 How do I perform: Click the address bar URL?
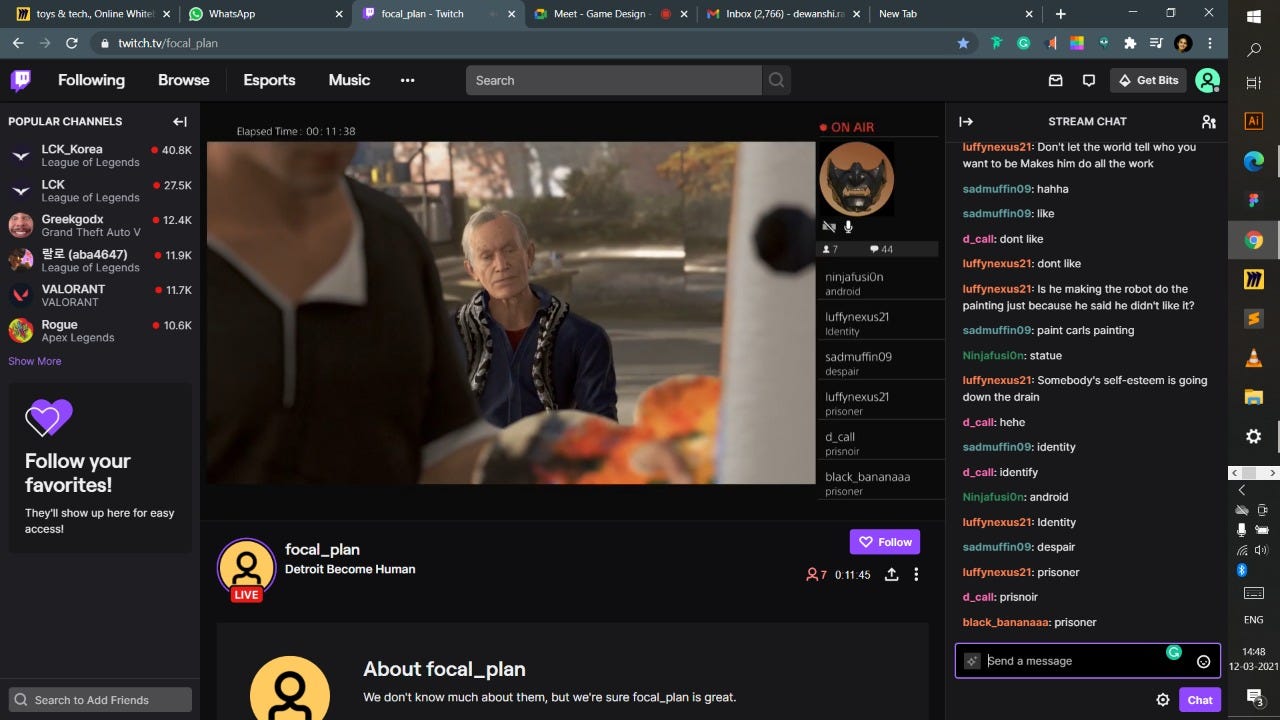(168, 43)
